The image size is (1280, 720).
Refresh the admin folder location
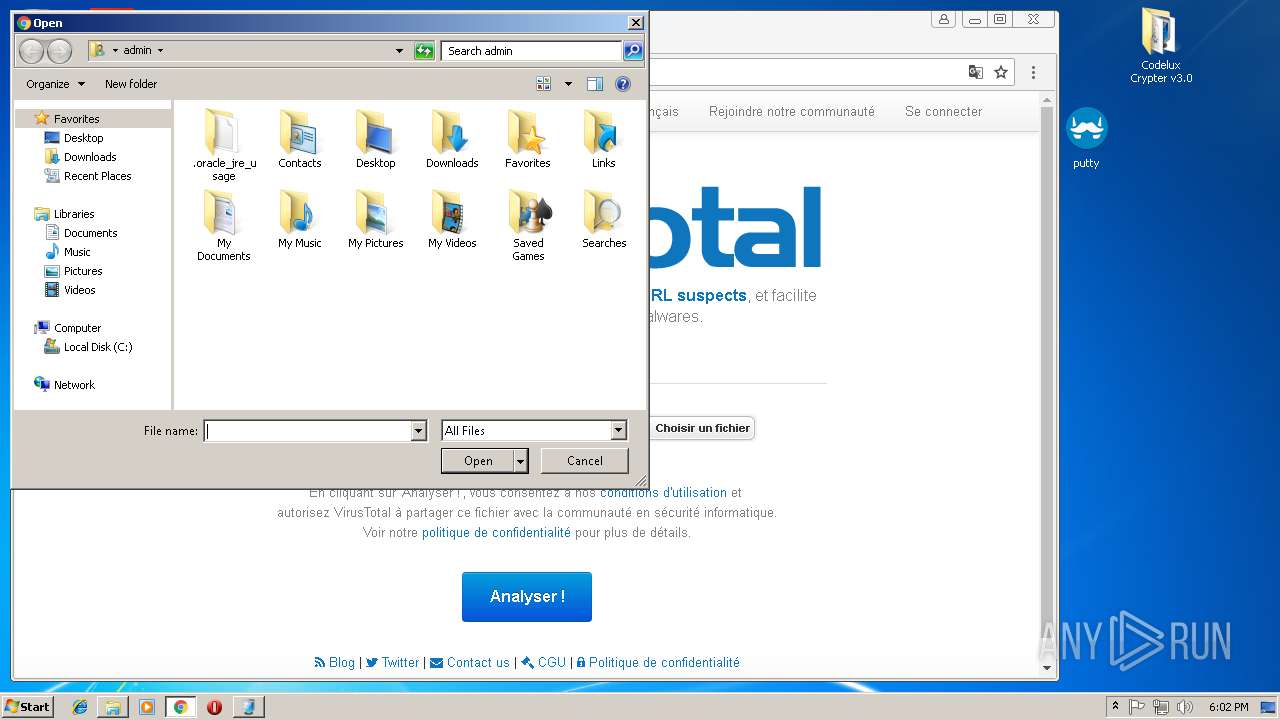click(424, 51)
